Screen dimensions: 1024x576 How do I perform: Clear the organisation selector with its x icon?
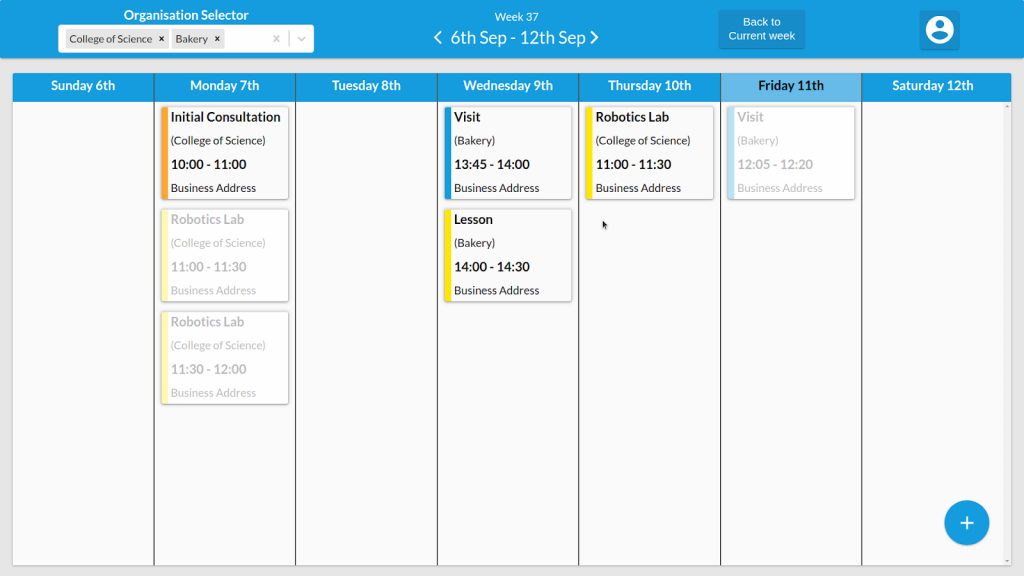(276, 38)
